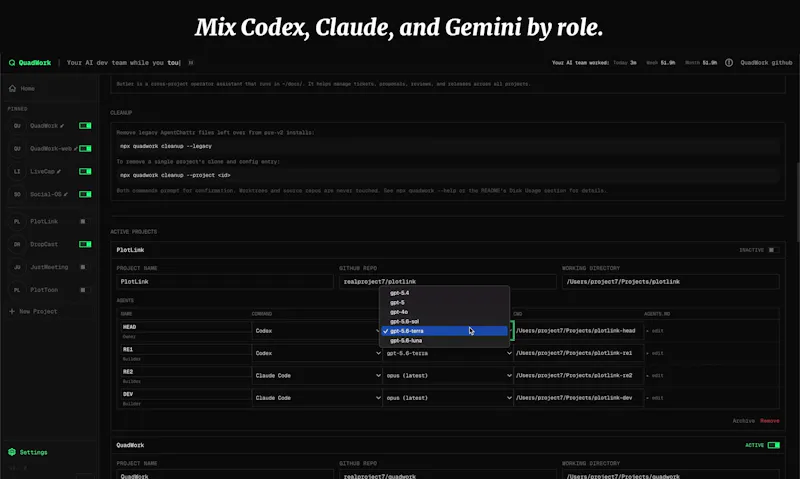Select gpt-5.6-luna from the model list
The width and height of the screenshot is (800, 479).
[444, 341]
